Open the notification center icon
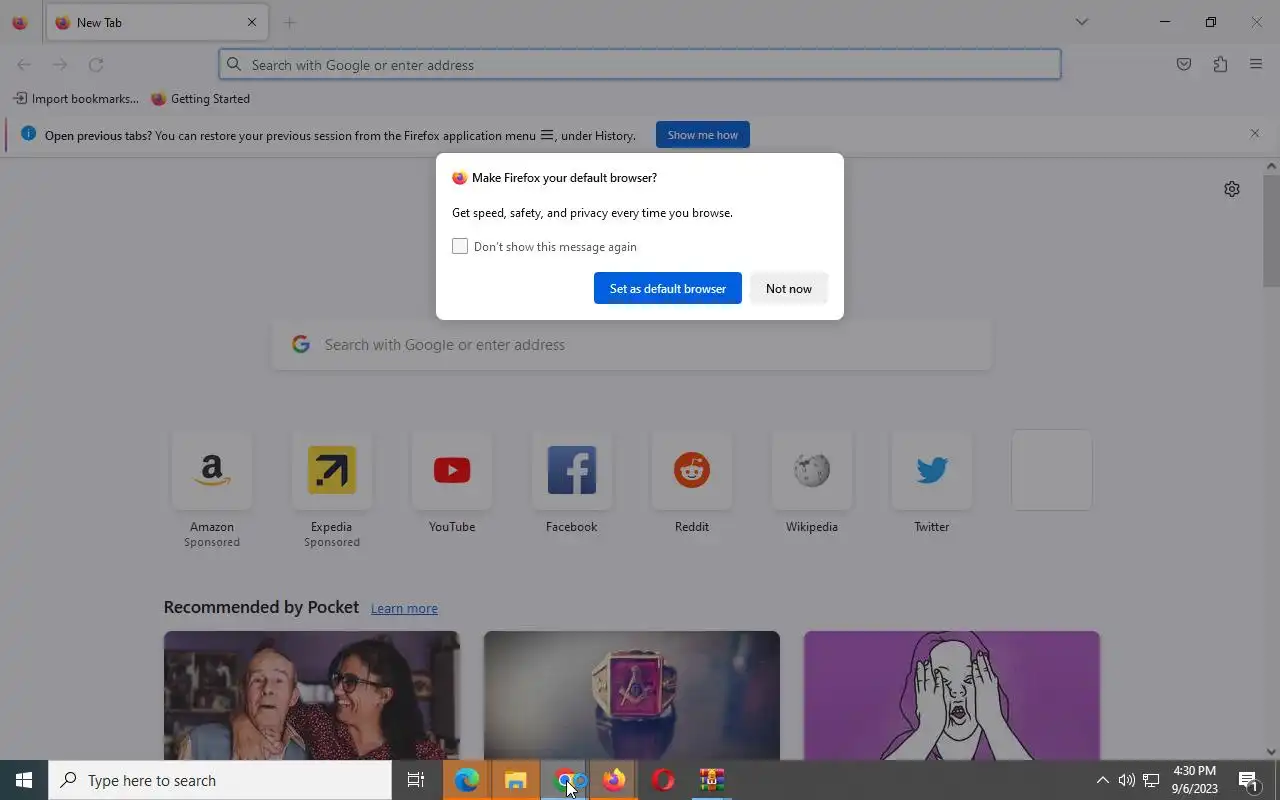Image resolution: width=1280 pixels, height=800 pixels. click(x=1248, y=780)
